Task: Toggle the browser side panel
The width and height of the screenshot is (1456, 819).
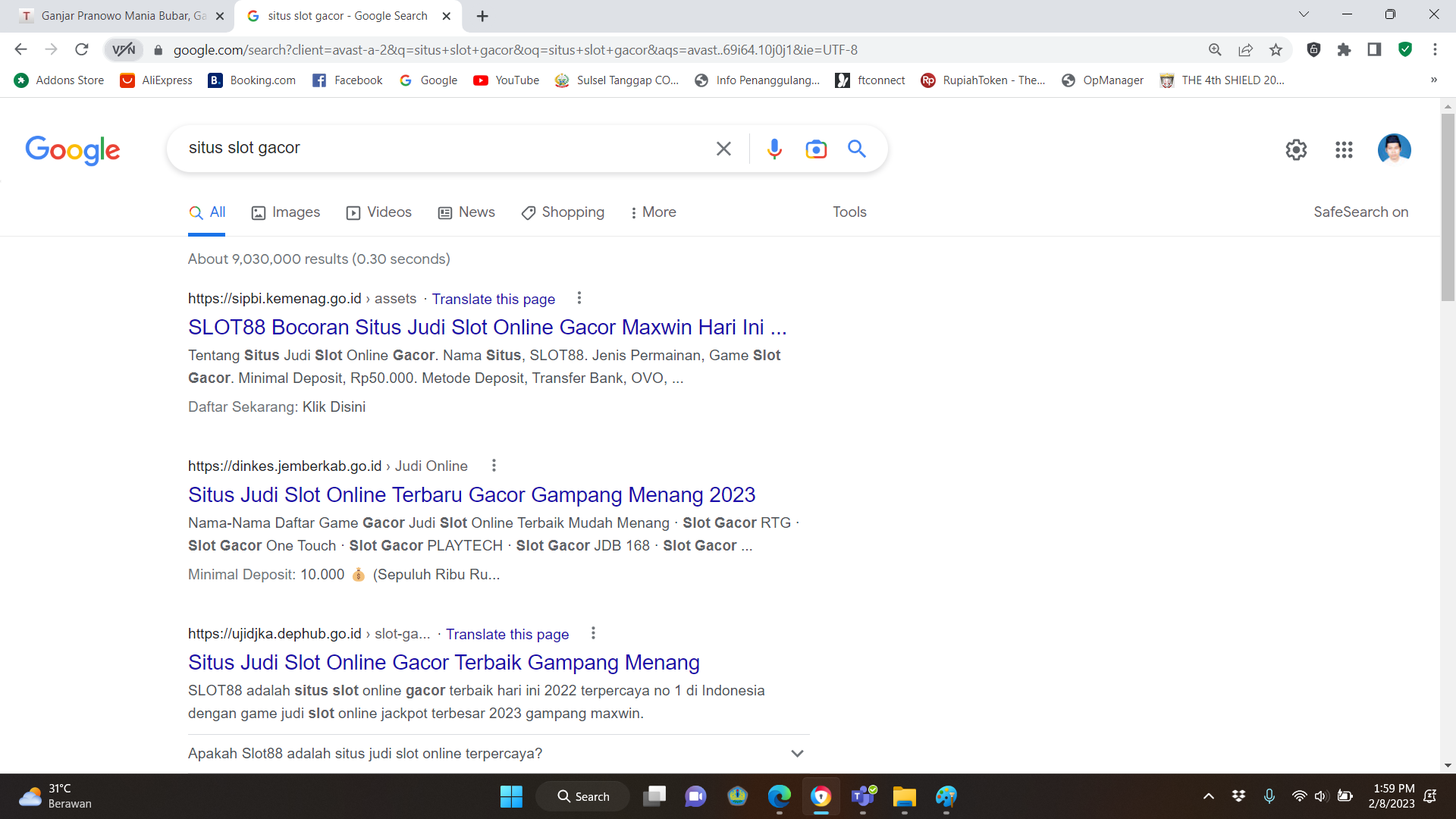Action: 1374,50
